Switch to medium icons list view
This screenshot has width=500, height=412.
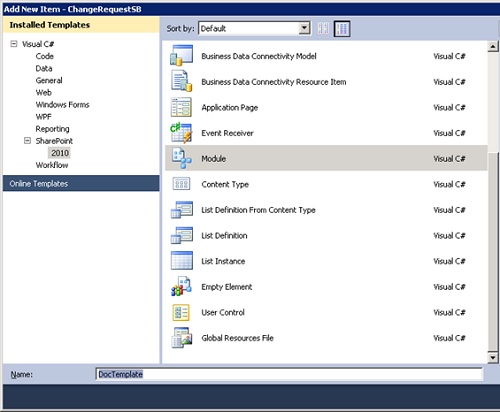(342, 29)
